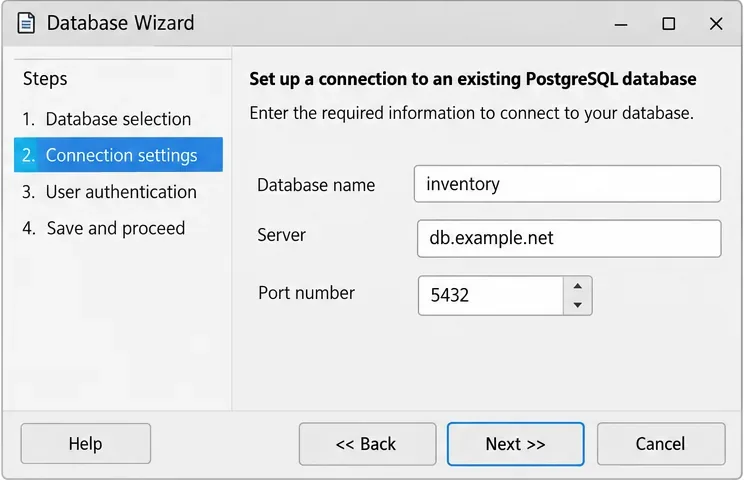Click the Steps heading
The image size is (744, 480).
click(45, 79)
